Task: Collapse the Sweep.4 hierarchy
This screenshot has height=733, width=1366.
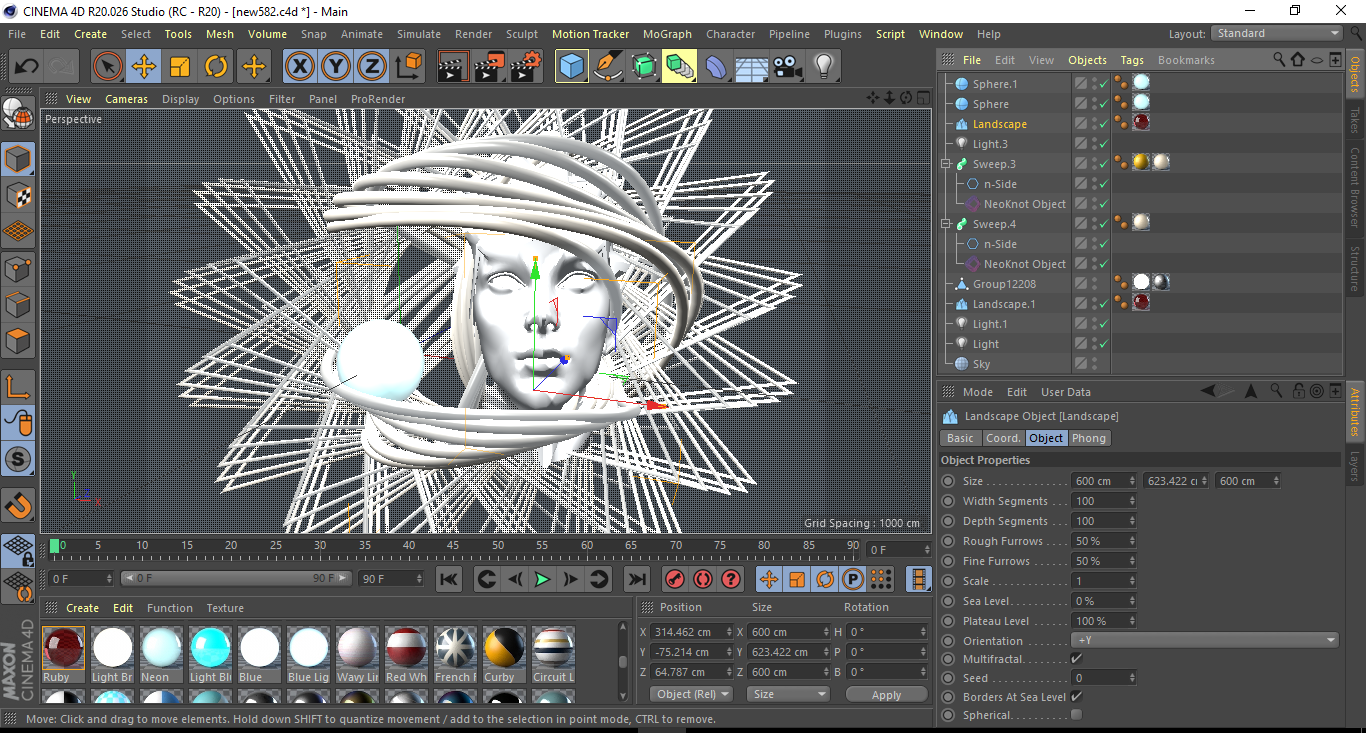Action: 946,224
